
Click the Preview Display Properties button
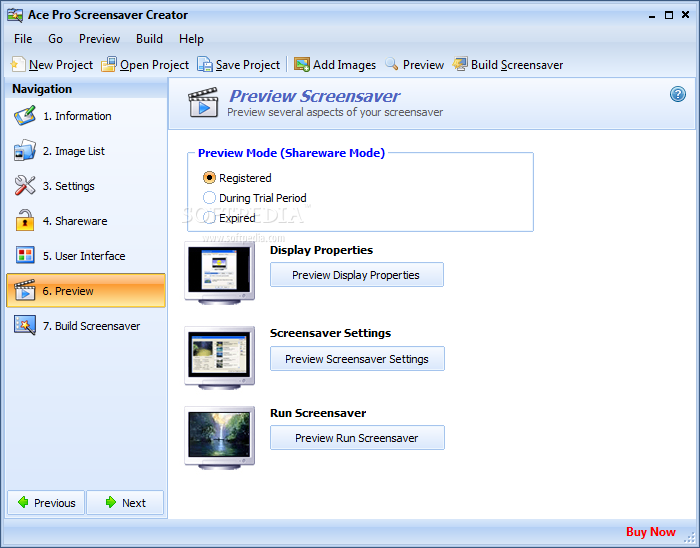(356, 274)
